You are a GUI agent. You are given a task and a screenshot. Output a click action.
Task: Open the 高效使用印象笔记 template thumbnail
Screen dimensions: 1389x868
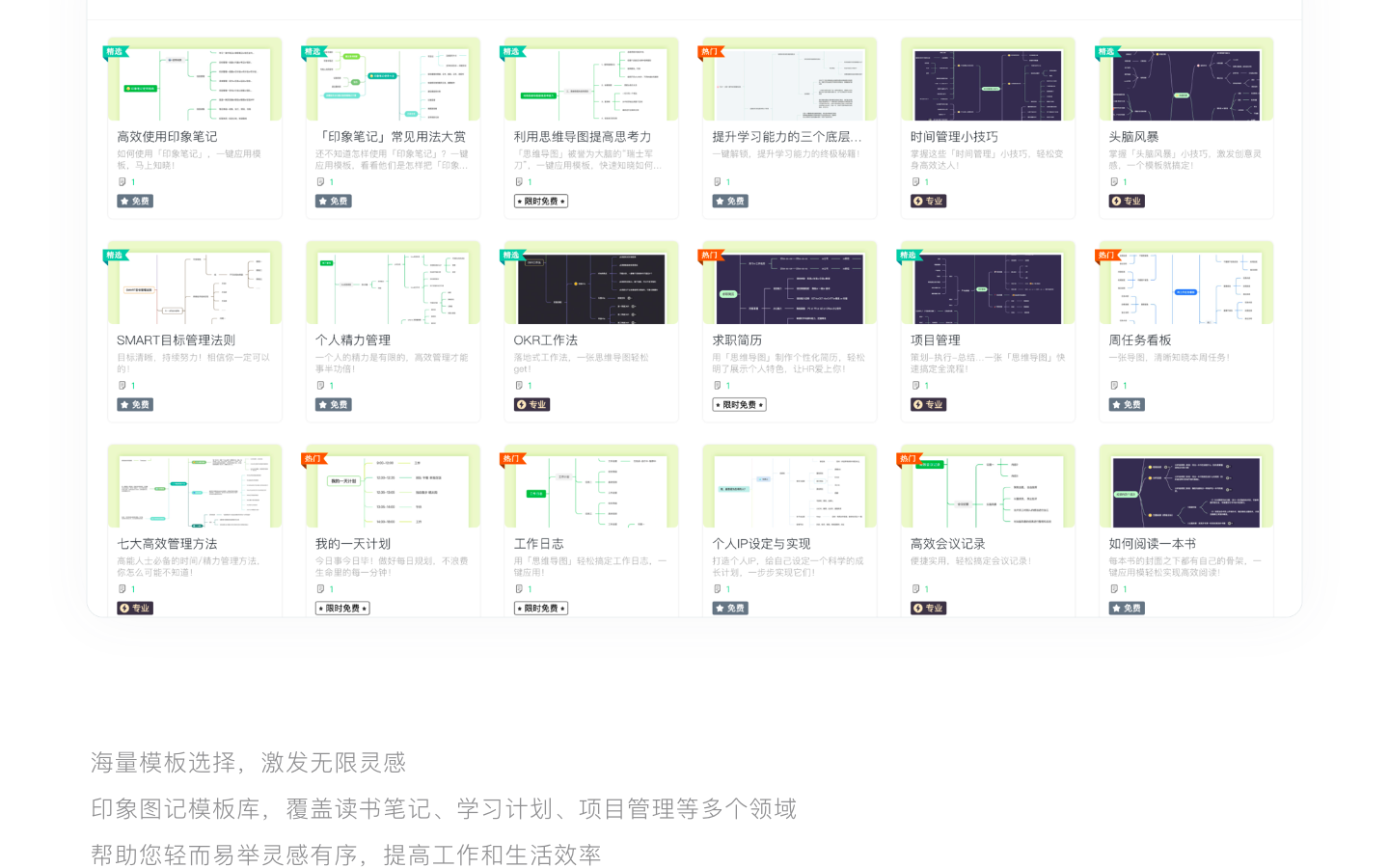195,84
